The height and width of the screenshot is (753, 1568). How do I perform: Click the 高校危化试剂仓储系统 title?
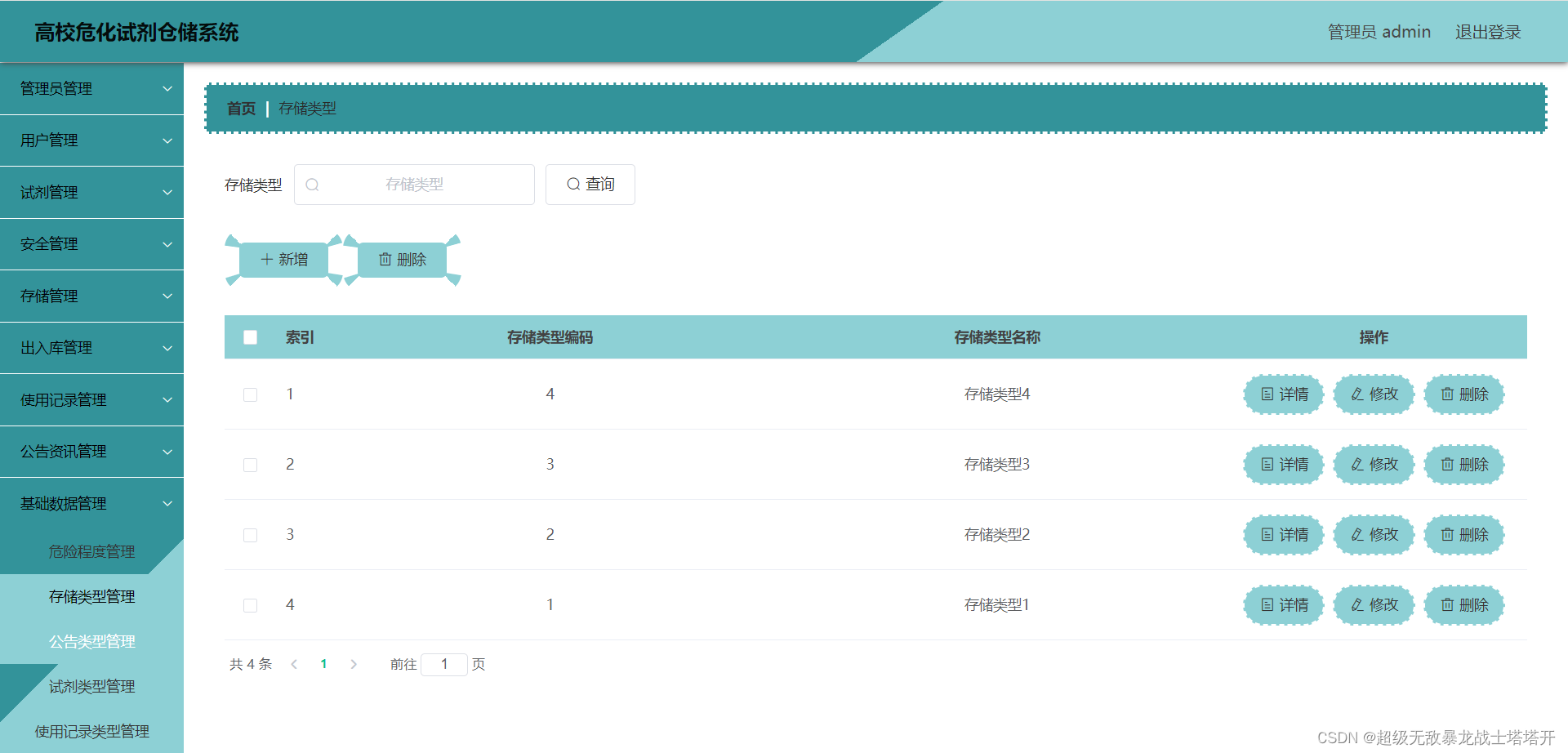(136, 33)
